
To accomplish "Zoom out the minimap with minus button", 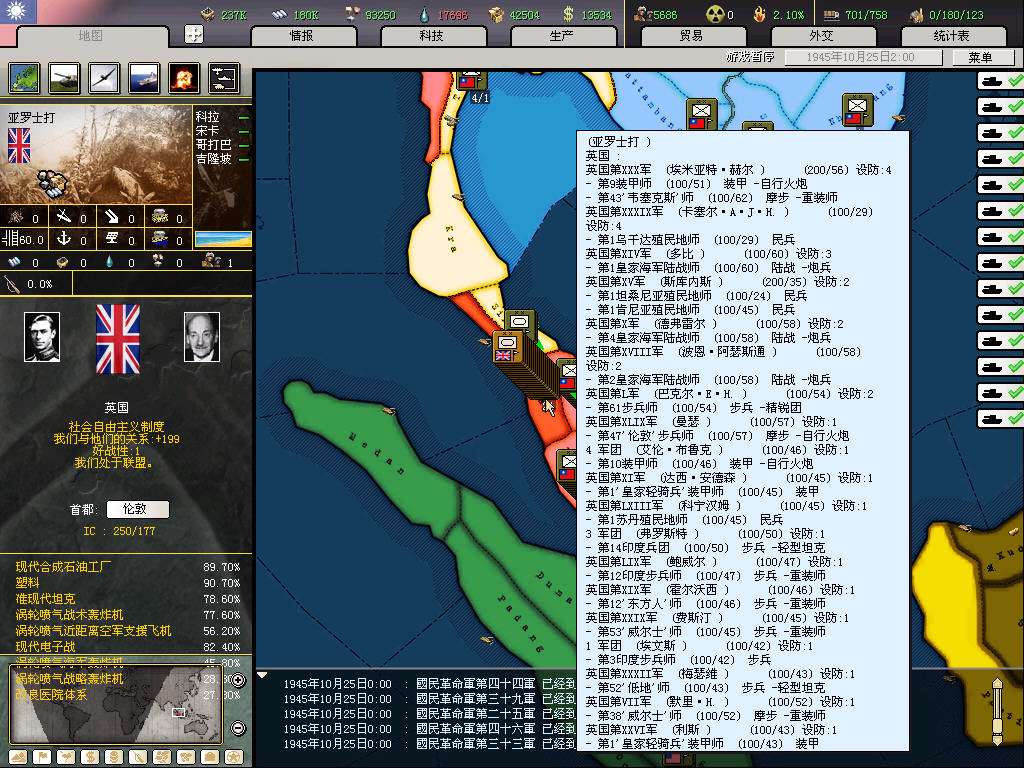I will [x=238, y=728].
